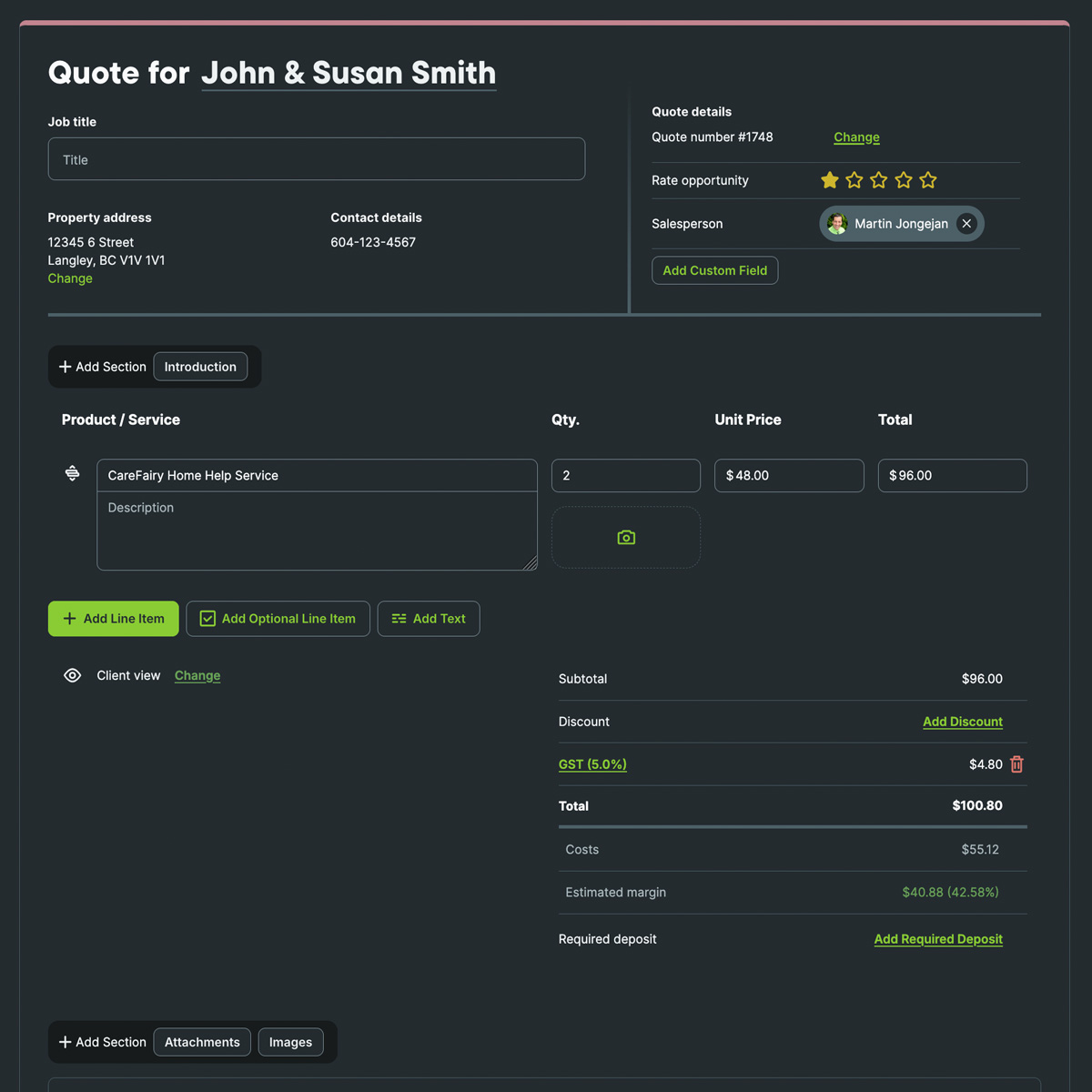Click client name John & Susan Smith
Viewport: 1092px width, 1092px height.
pyautogui.click(x=349, y=73)
